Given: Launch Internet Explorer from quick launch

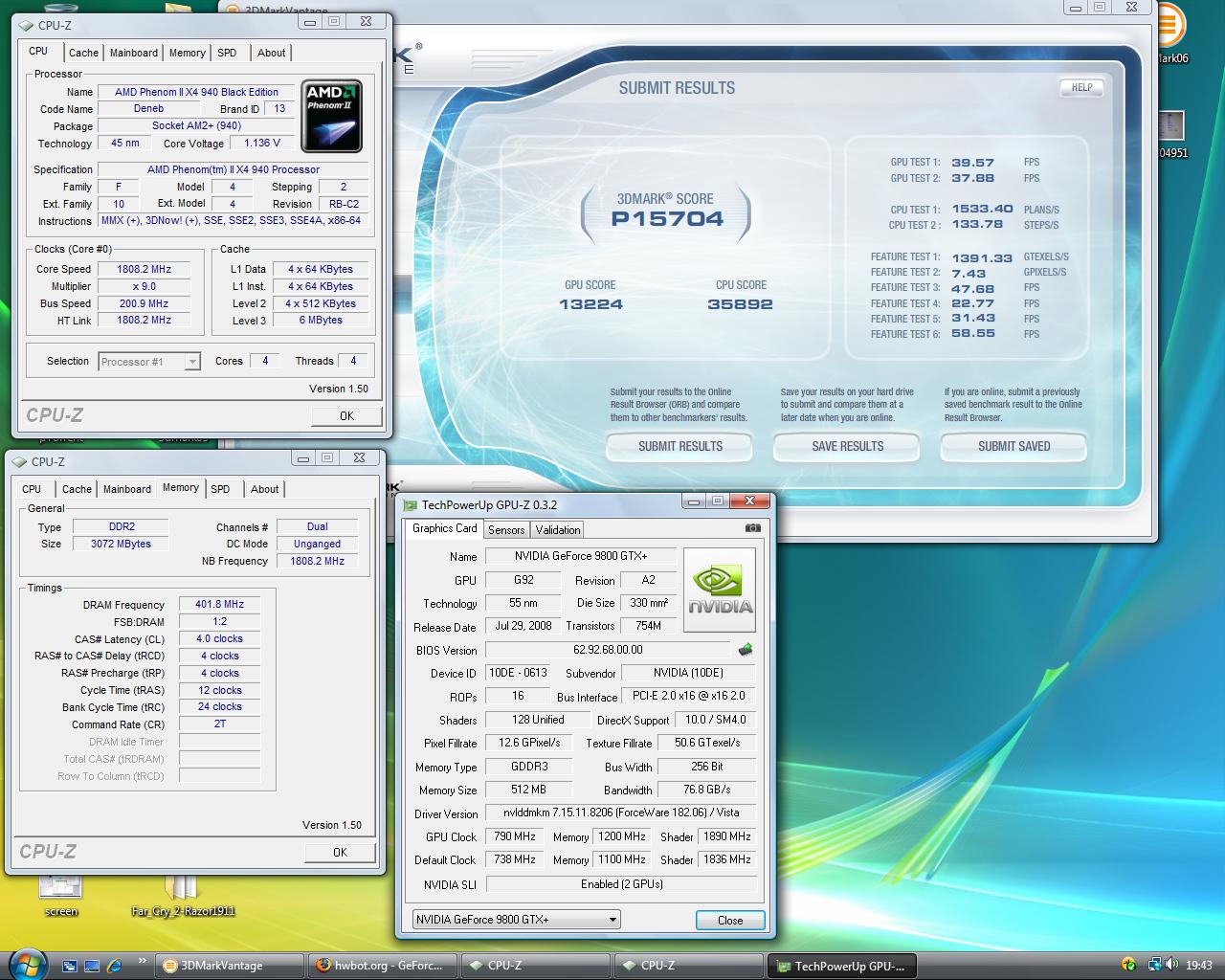Looking at the screenshot, I should (115, 966).
